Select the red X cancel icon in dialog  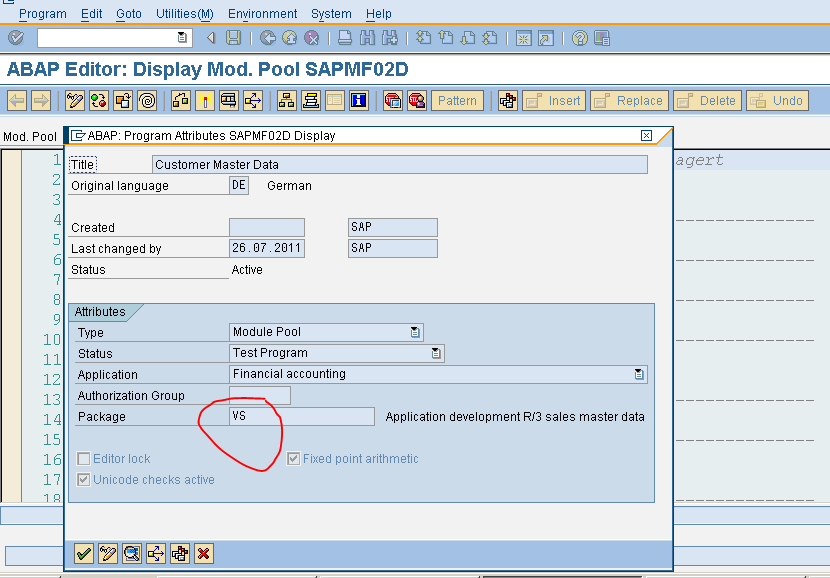[x=203, y=553]
